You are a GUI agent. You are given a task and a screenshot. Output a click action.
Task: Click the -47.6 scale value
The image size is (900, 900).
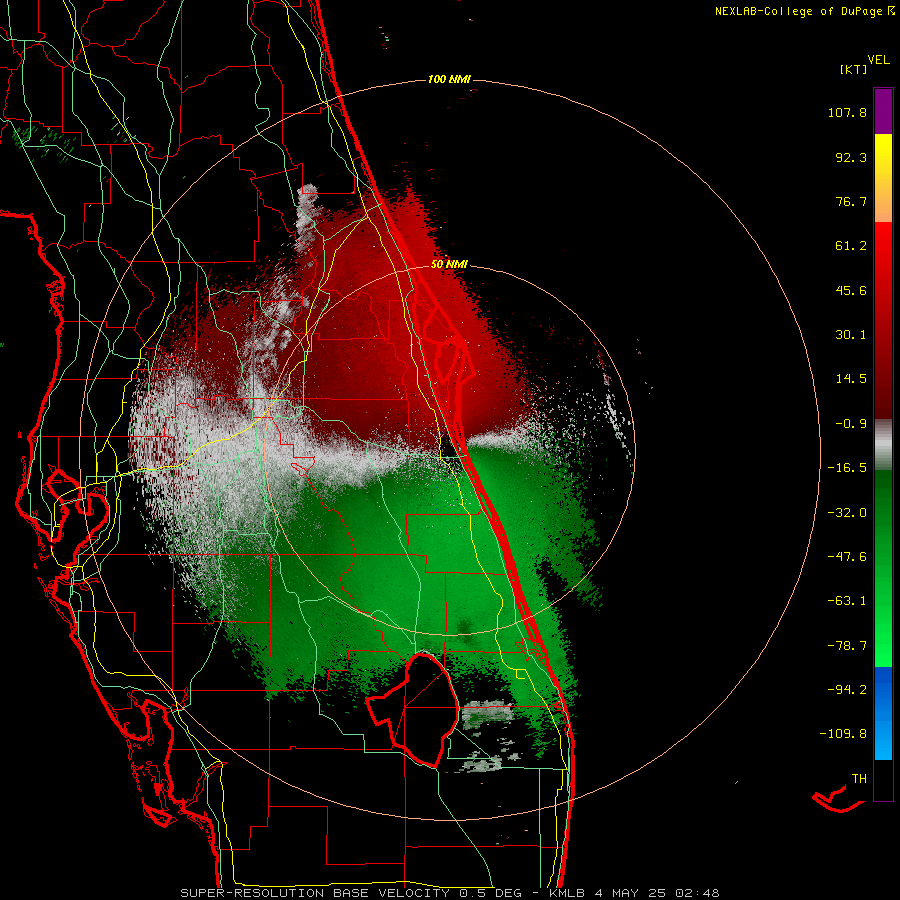click(847, 557)
